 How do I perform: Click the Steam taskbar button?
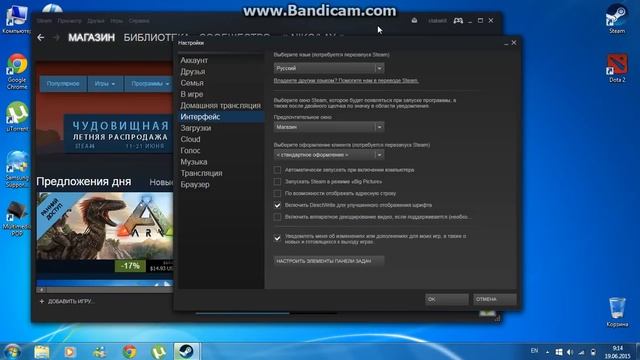pyautogui.click(x=187, y=351)
